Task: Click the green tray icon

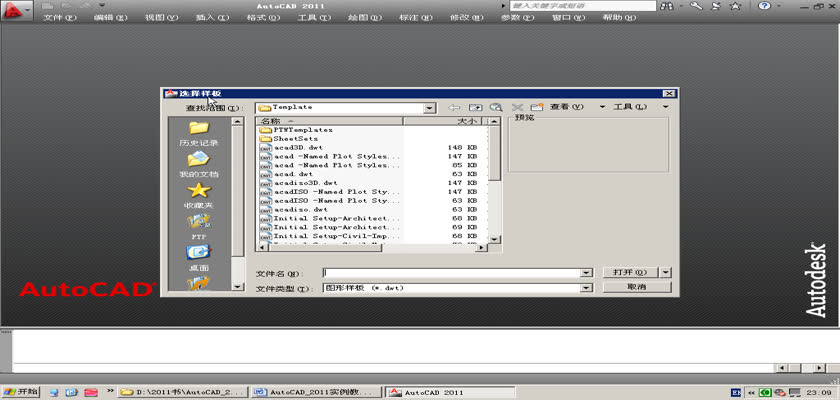Action: [767, 393]
